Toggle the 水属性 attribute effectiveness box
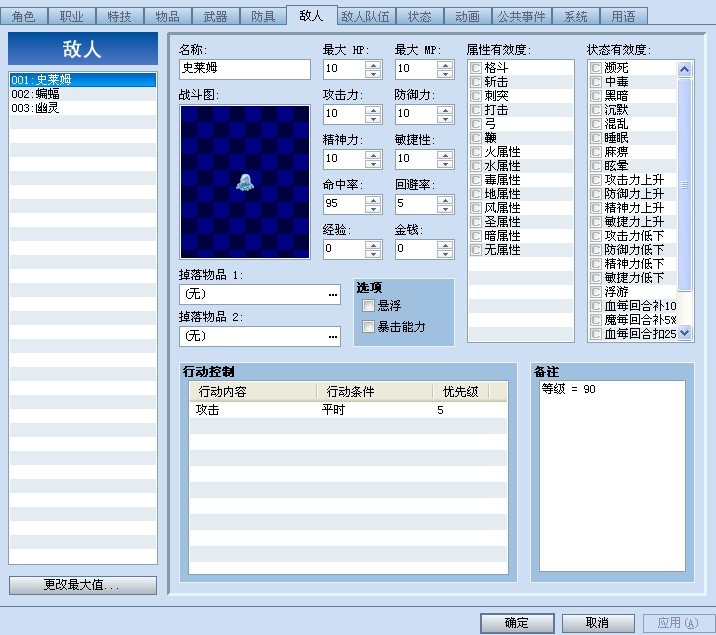716x635 pixels. coord(476,166)
